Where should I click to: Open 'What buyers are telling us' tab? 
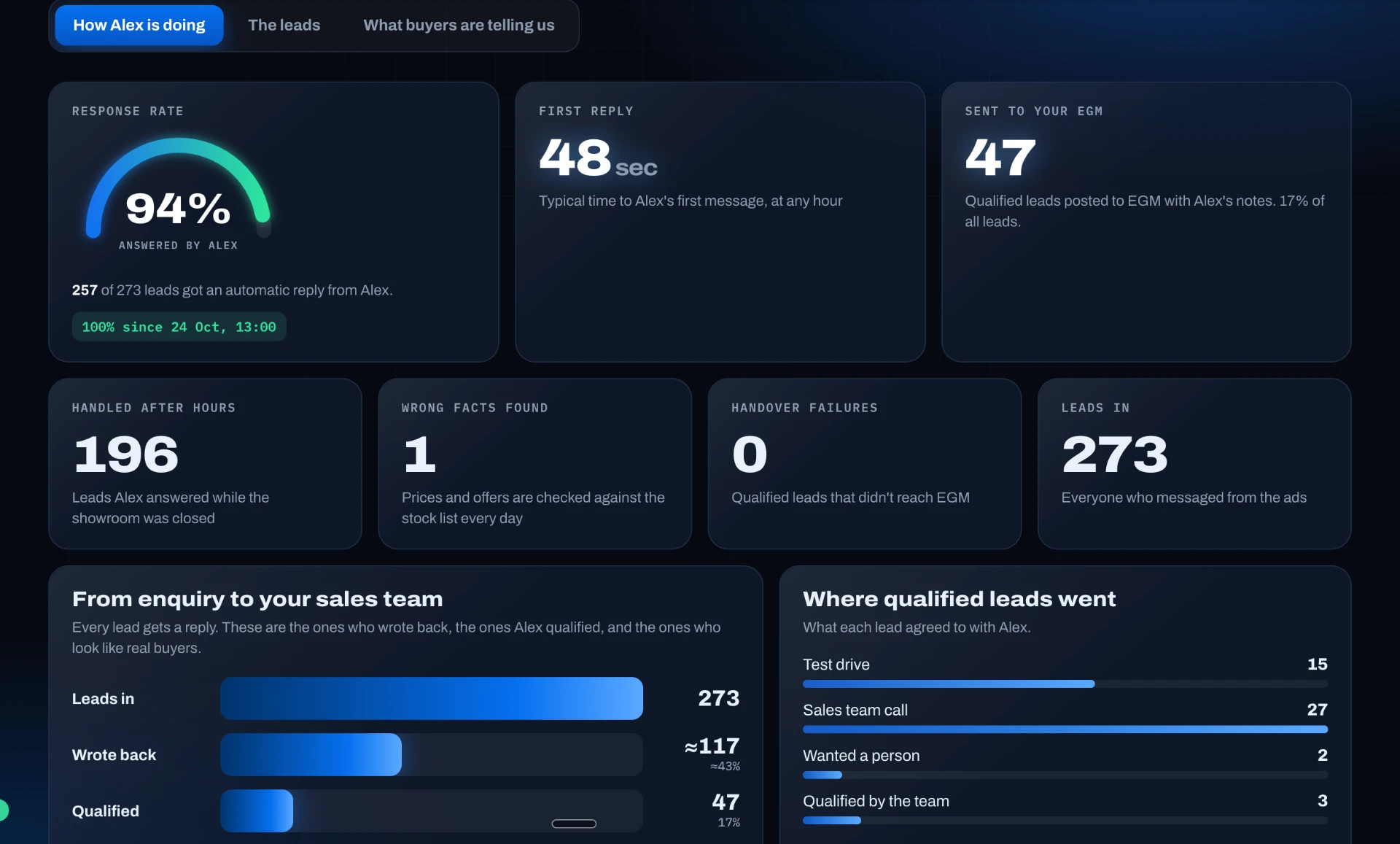(459, 25)
